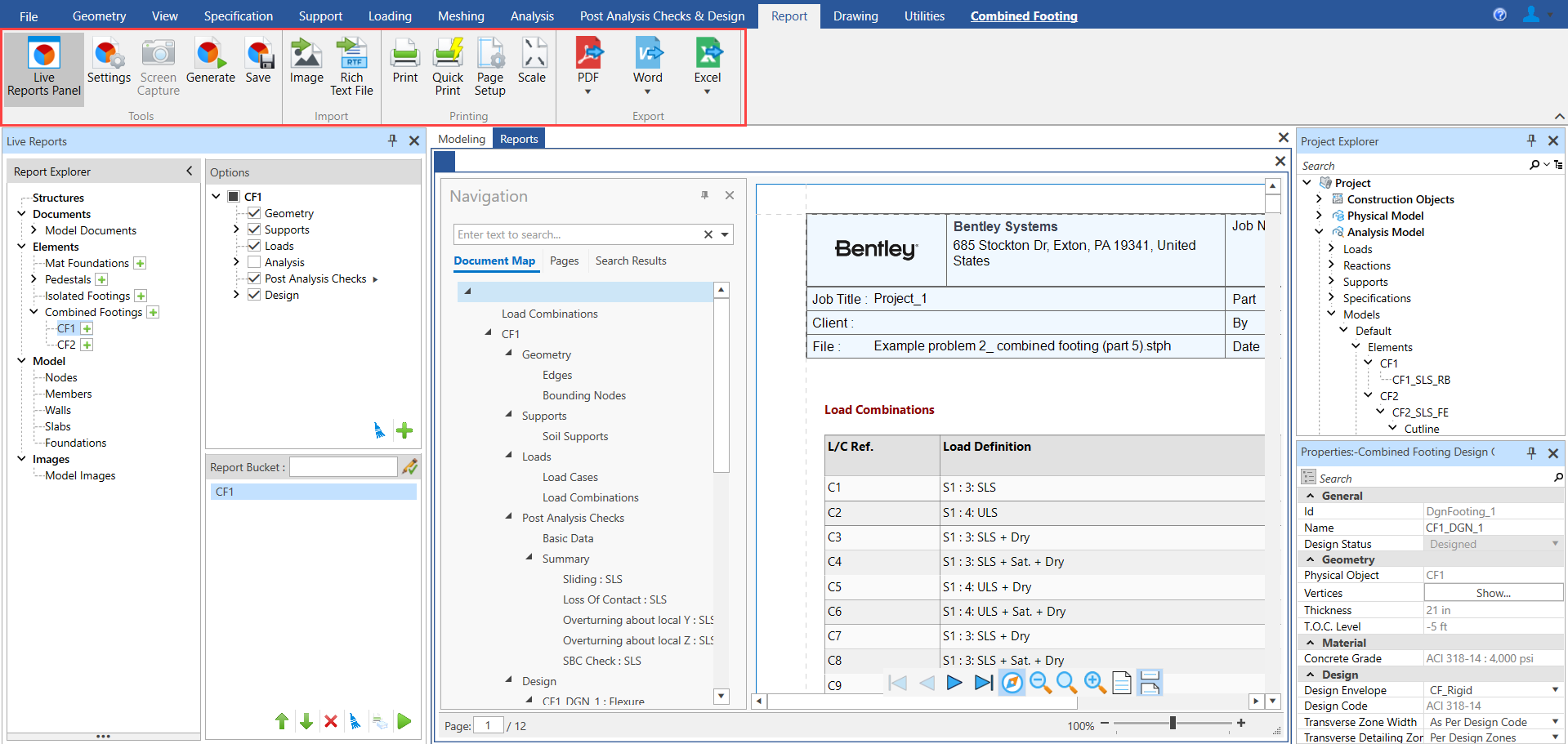
Task: Toggle the navigation pane compass icon
Action: pos(1012,683)
